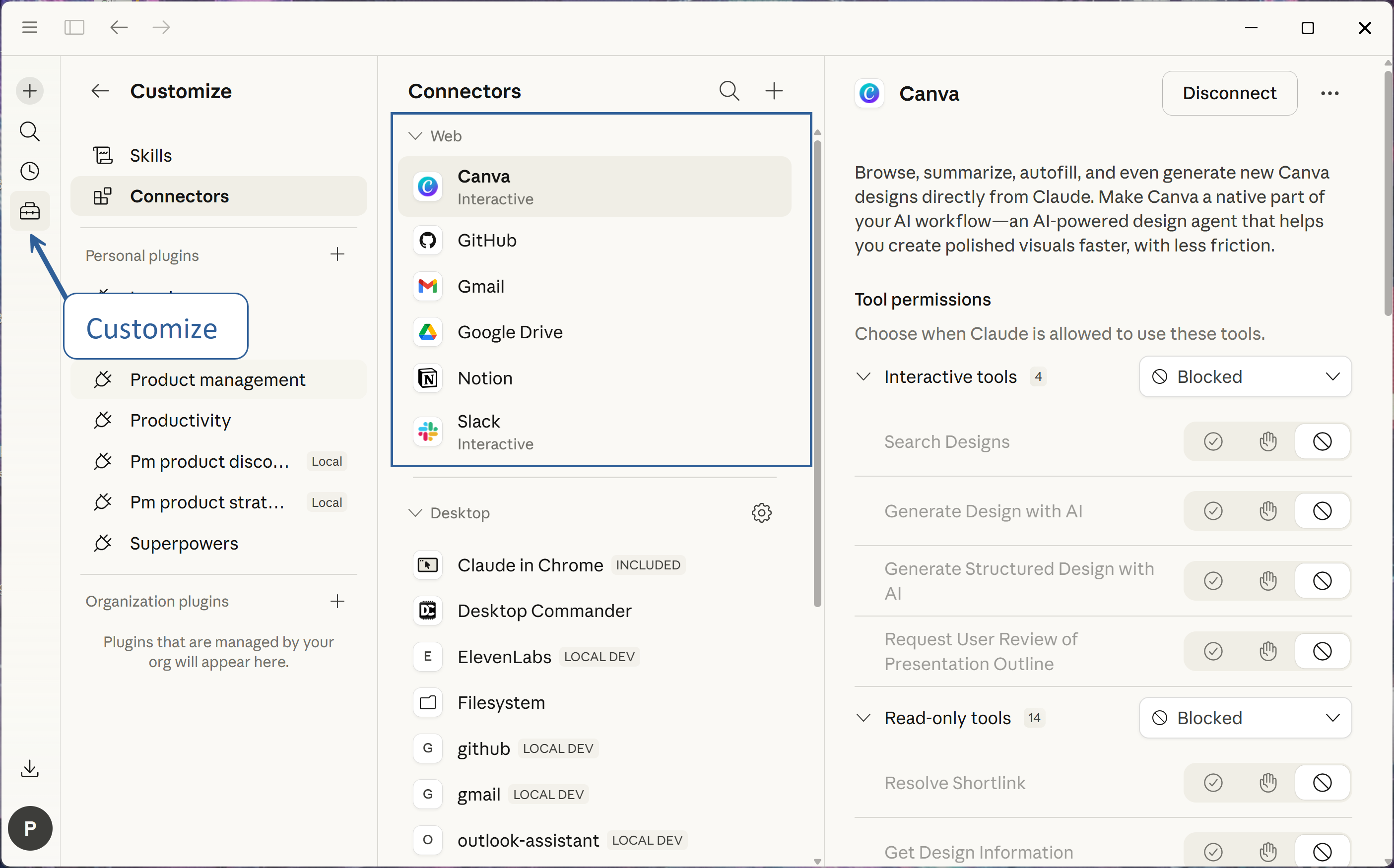Image resolution: width=1394 pixels, height=868 pixels.
Task: Click the connectors list vertical scrollbar
Action: pyautogui.click(x=817, y=373)
